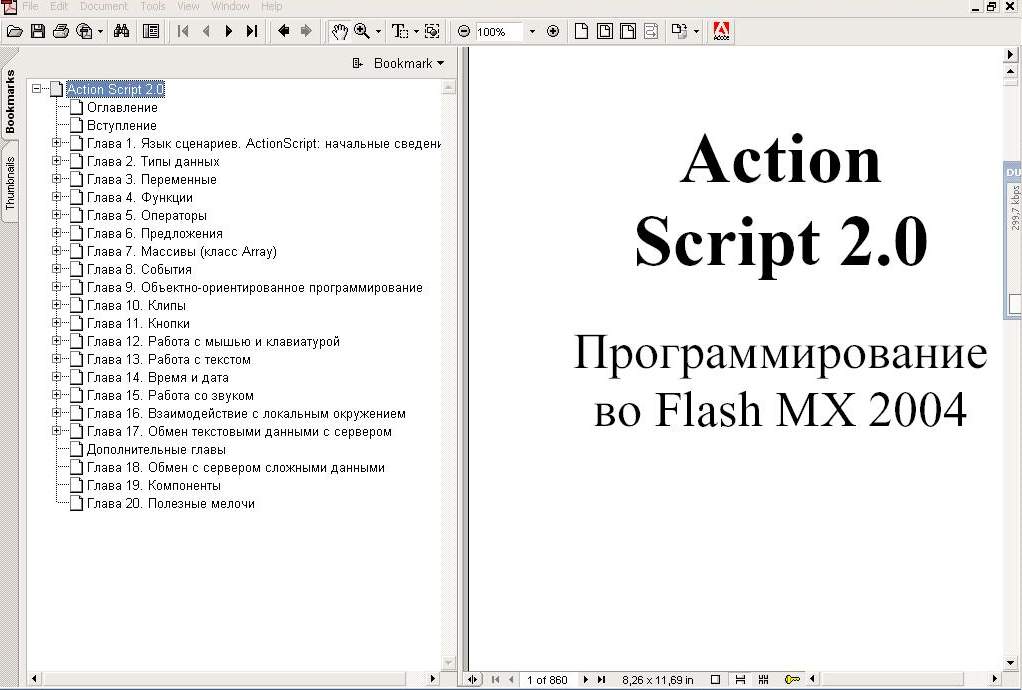1022x690 pixels.
Task: Switch to the Thumbnails side tab
Action: pyautogui.click(x=10, y=183)
